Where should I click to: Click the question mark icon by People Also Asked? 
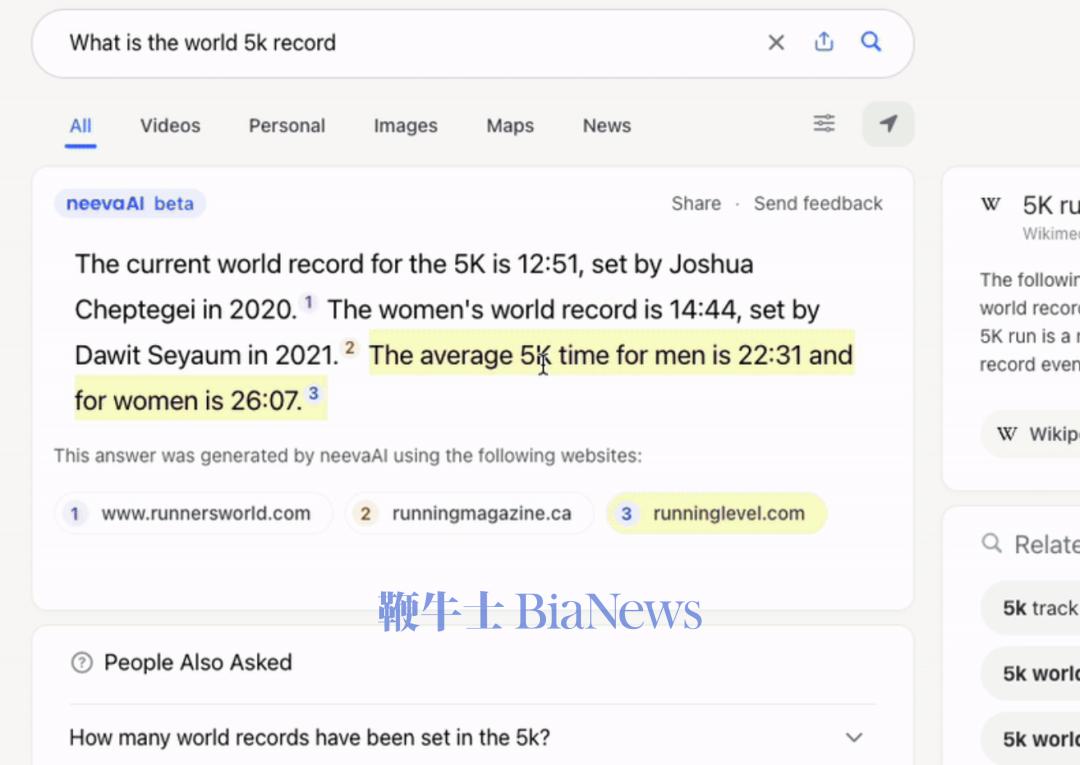(82, 662)
